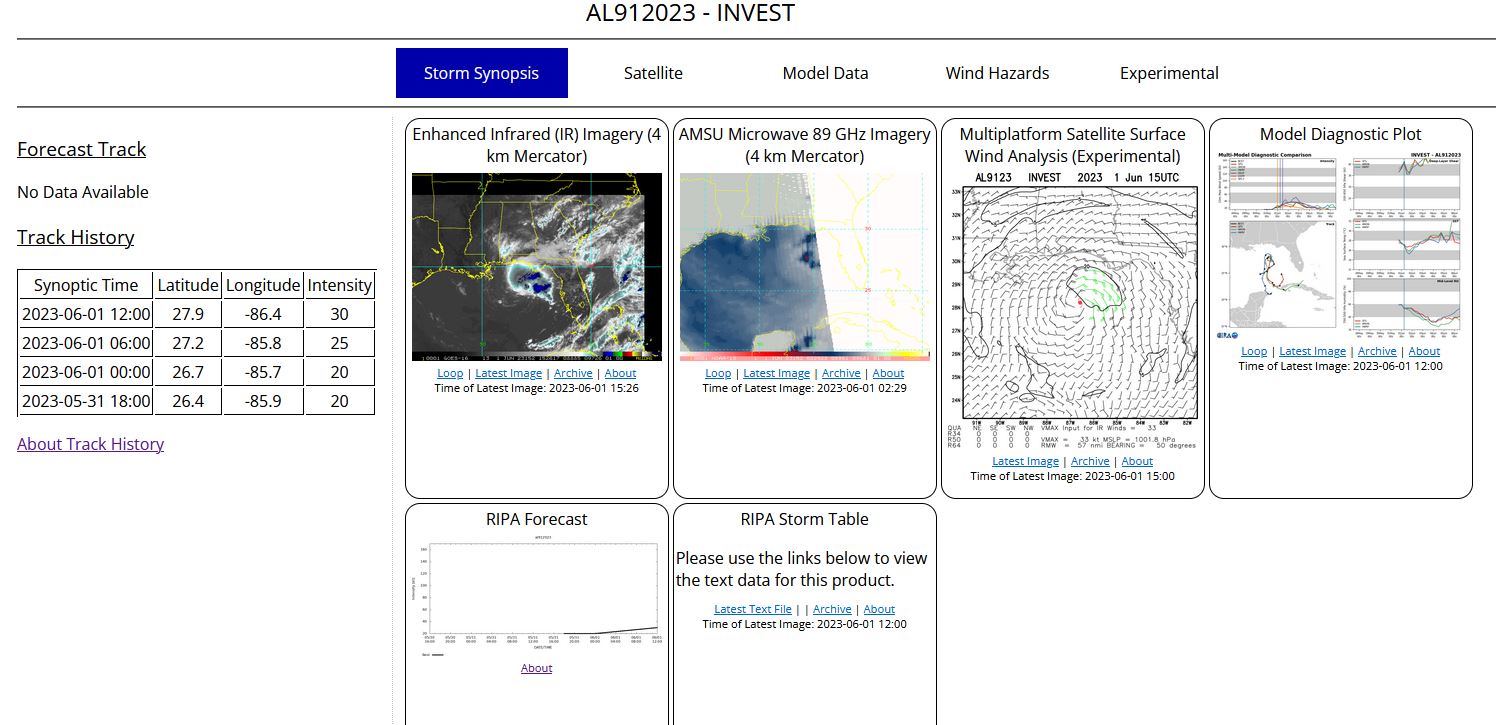This screenshot has height=725, width=1496.
Task: Click the About link under RIPA Forecast
Action: click(537, 668)
